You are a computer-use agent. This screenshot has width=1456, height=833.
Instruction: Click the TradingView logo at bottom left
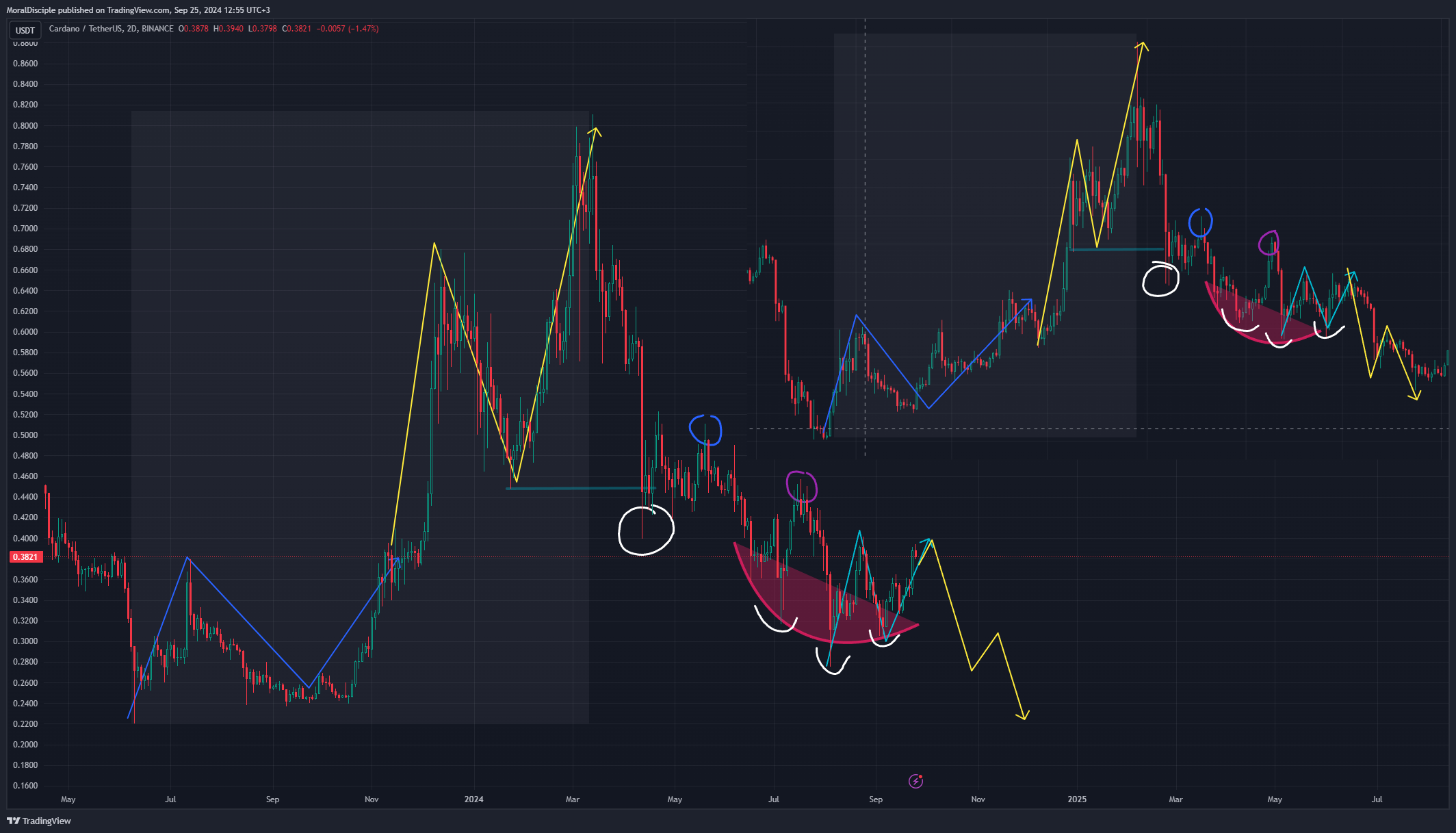[39, 821]
